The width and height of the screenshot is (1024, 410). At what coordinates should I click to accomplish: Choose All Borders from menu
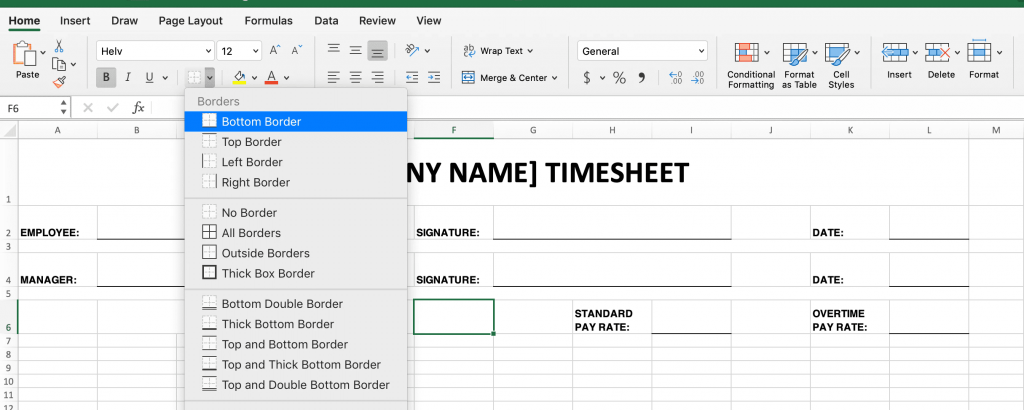tap(296, 233)
